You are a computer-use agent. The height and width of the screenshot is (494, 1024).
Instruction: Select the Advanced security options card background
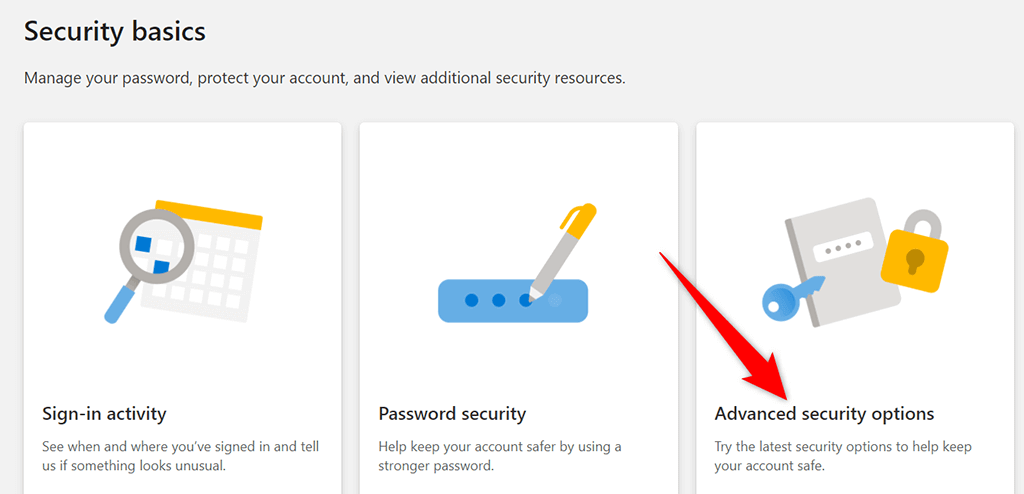pyautogui.click(x=855, y=308)
